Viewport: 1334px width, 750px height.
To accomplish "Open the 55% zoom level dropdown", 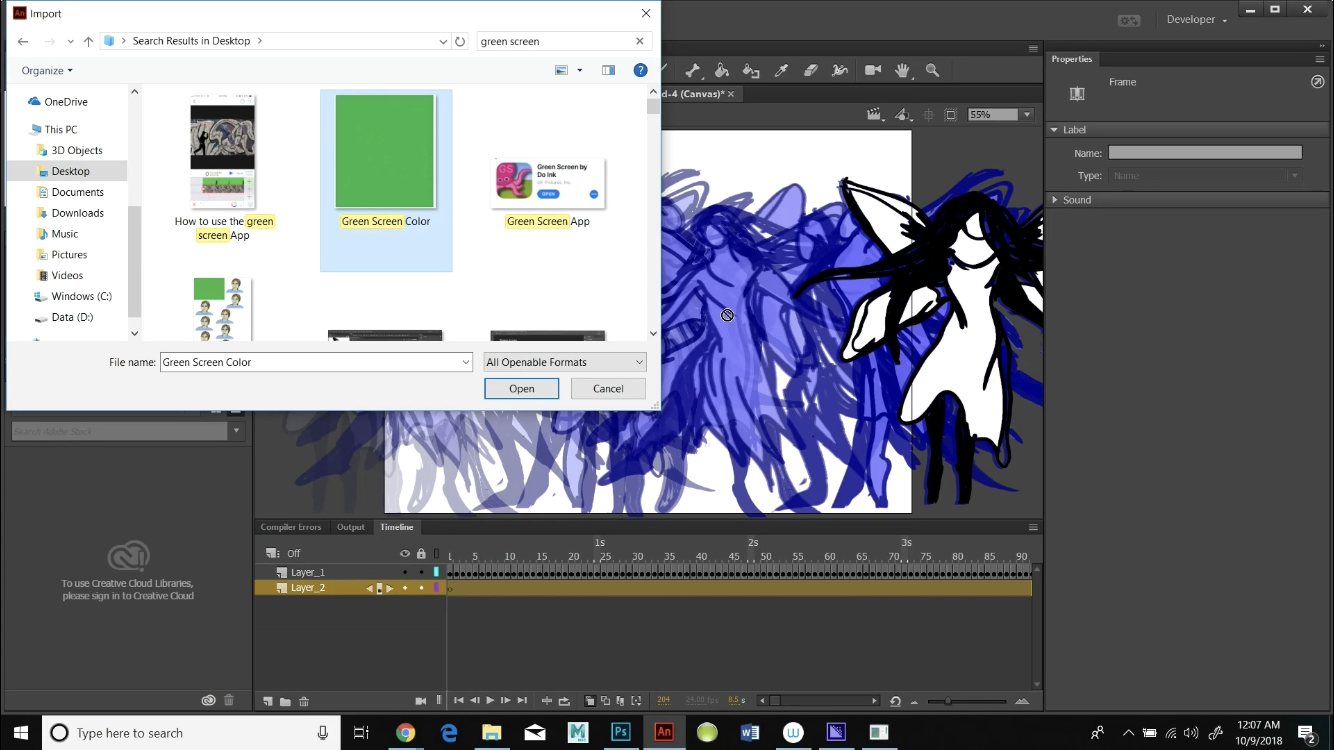I will (x=1026, y=114).
